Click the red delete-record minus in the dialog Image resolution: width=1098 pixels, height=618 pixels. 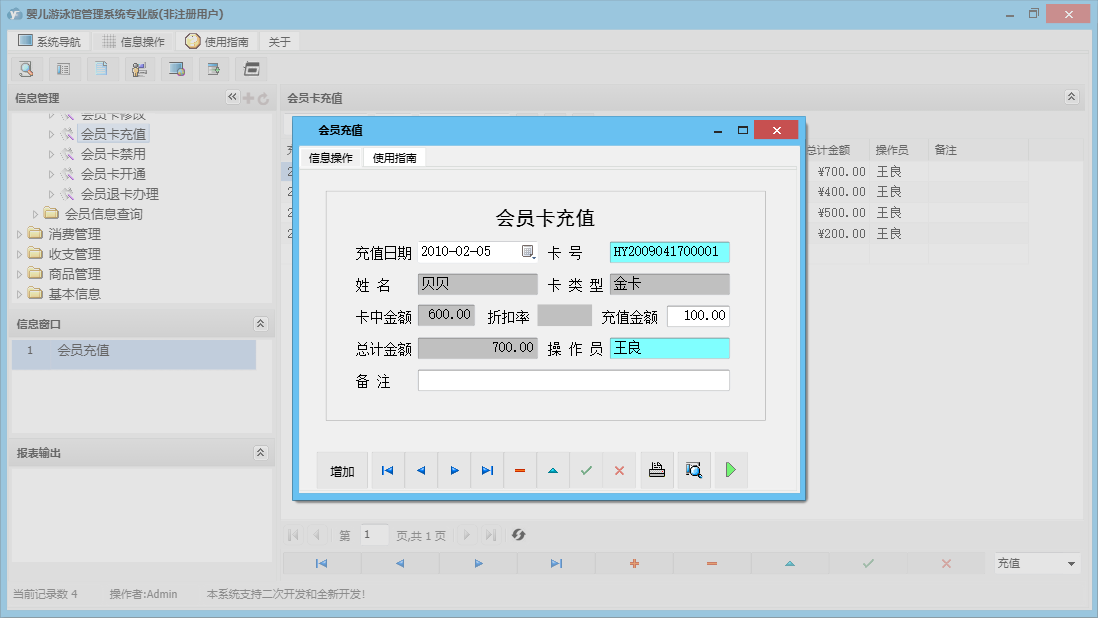pos(519,470)
